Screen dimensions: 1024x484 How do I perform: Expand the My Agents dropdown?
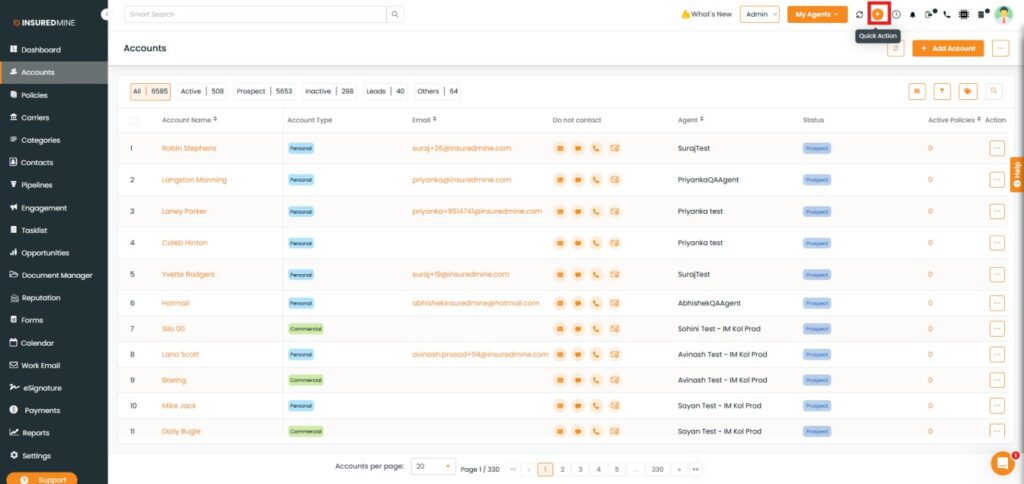click(817, 14)
